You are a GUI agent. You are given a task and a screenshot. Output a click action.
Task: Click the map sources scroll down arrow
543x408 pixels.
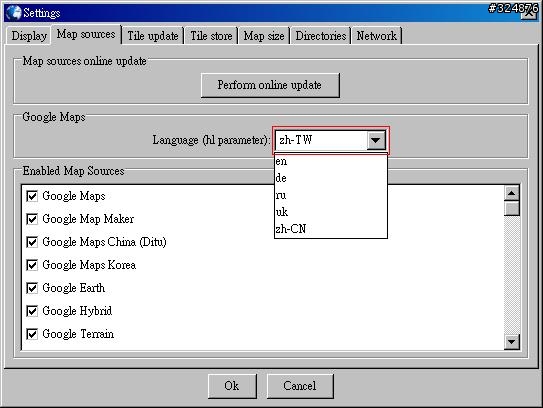511,342
